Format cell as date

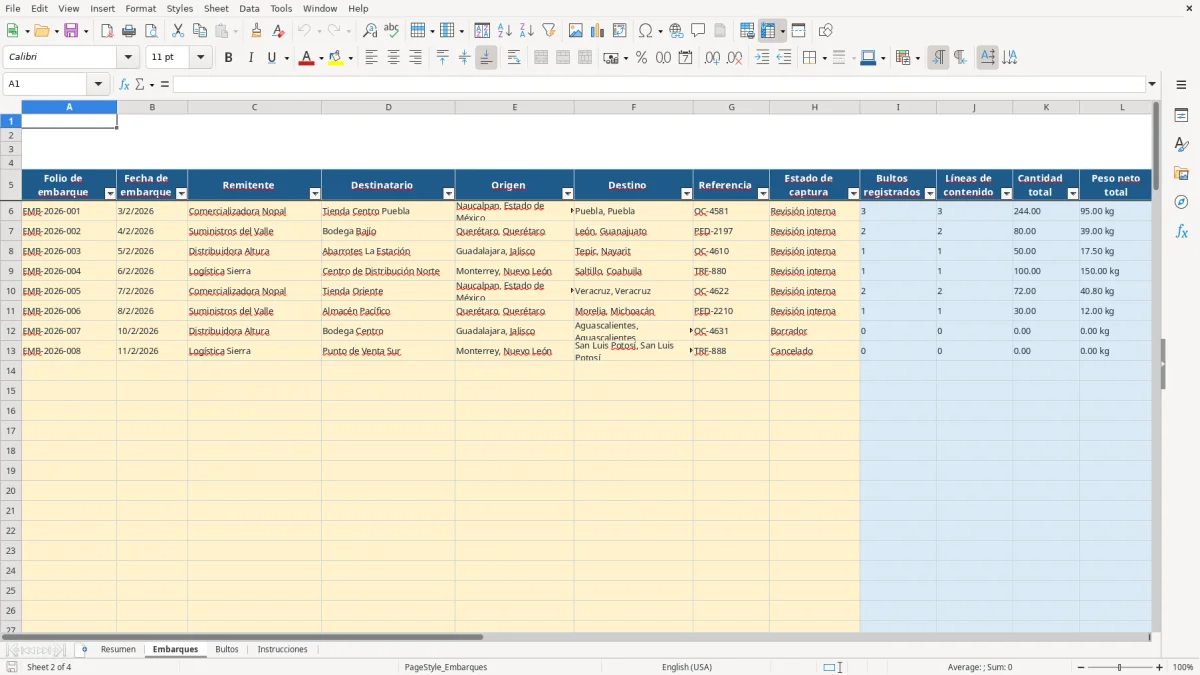tap(685, 58)
